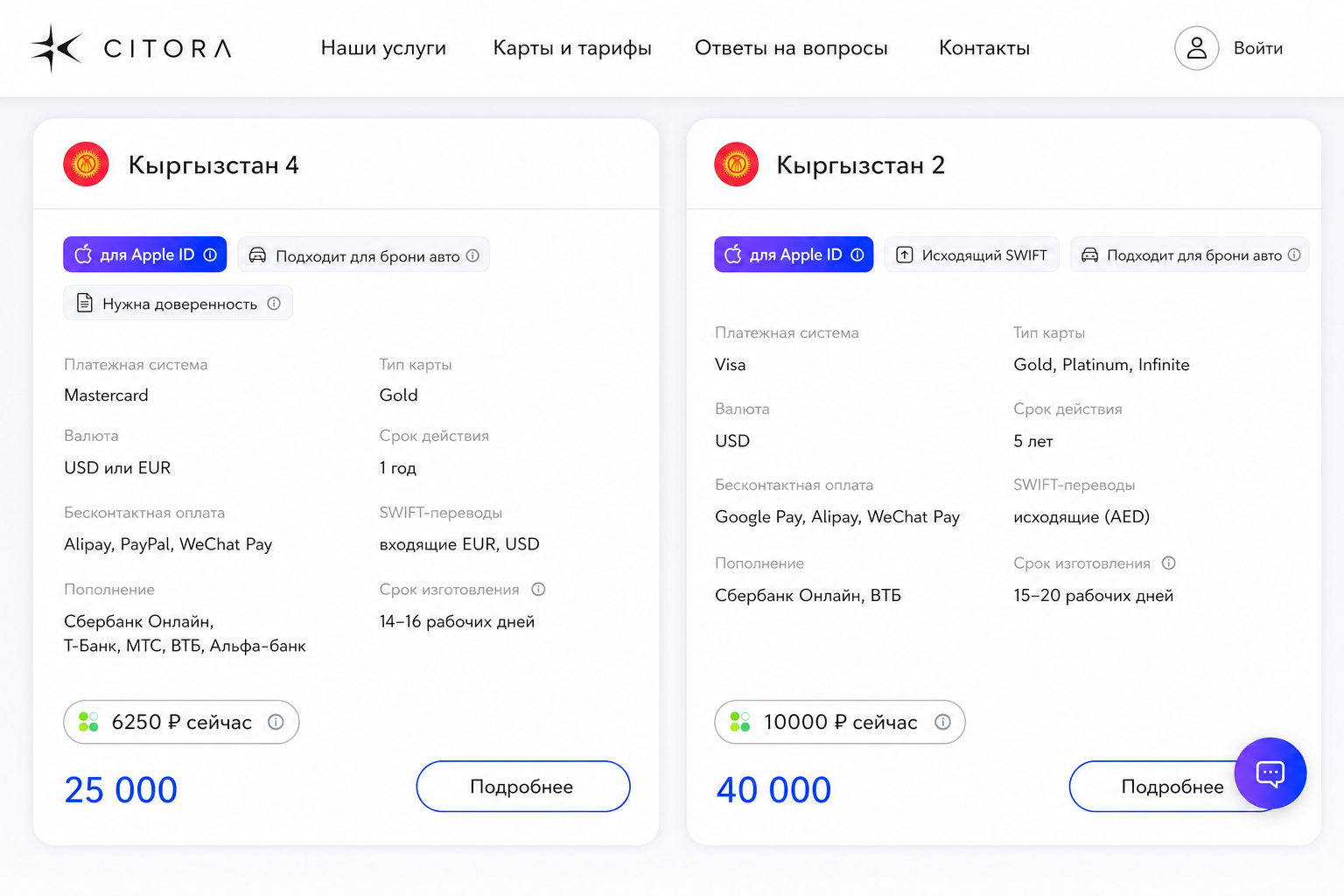1344x896 pixels.
Task: Show info for 10000 ₽ сейчас
Action: pos(942,722)
